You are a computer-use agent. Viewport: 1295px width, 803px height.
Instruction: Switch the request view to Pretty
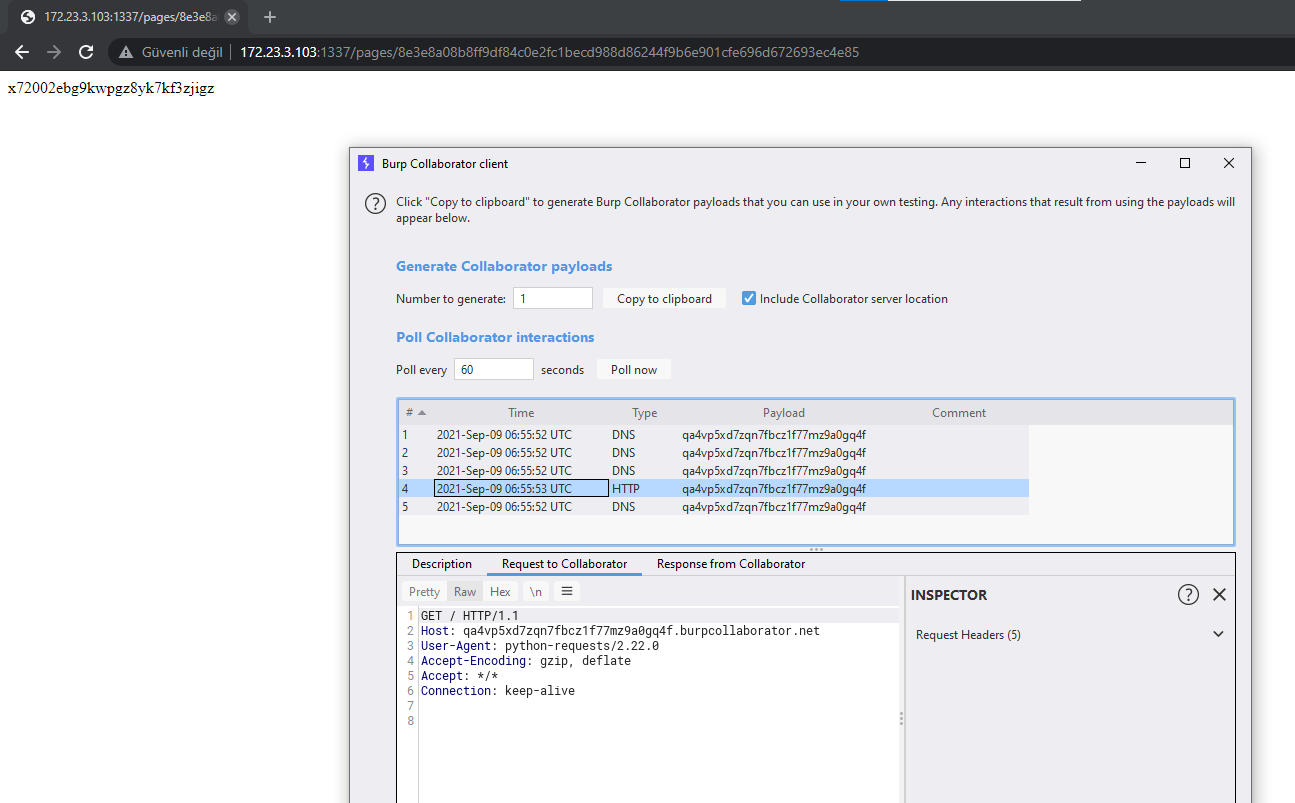pos(424,592)
